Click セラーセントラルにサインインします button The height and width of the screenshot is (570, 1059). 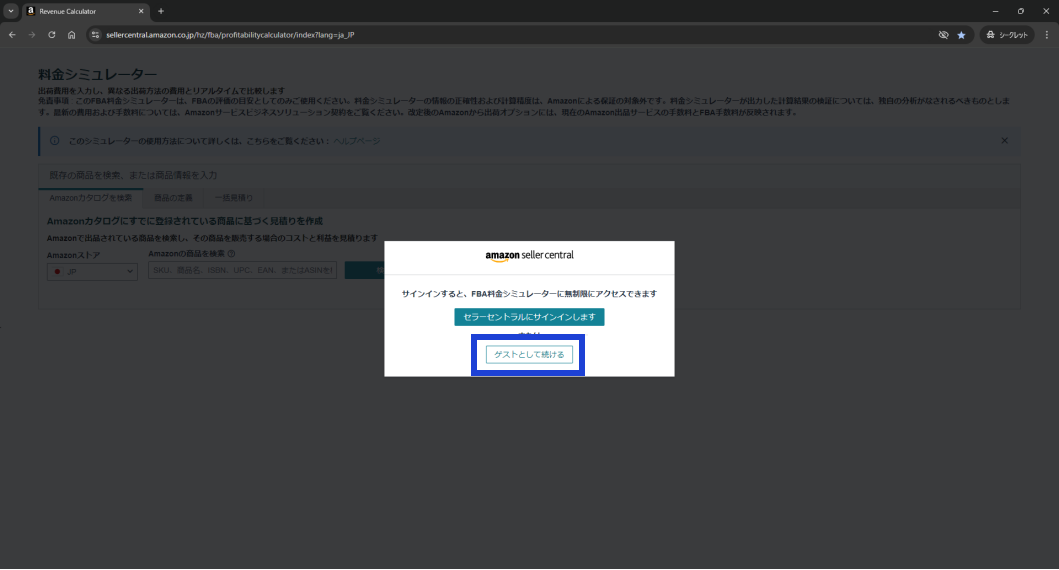(x=529, y=317)
